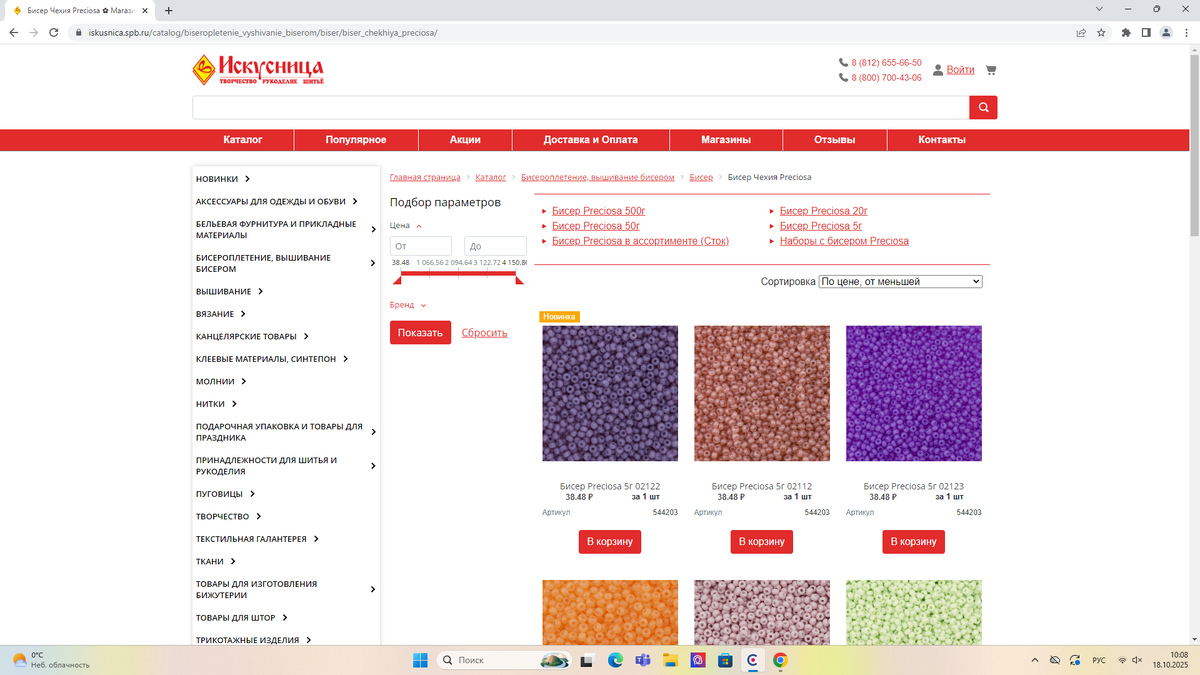The width and height of the screenshot is (1200, 675).
Task: Open Task View from the taskbar
Action: 589,660
